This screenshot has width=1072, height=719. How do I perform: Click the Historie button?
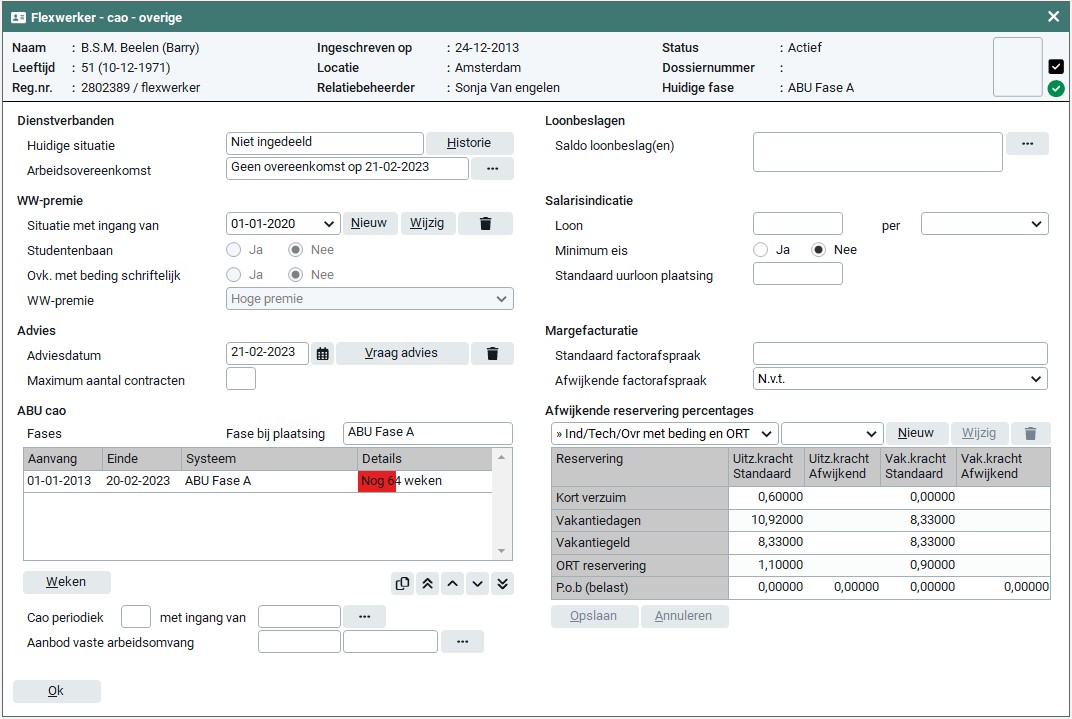tap(469, 143)
